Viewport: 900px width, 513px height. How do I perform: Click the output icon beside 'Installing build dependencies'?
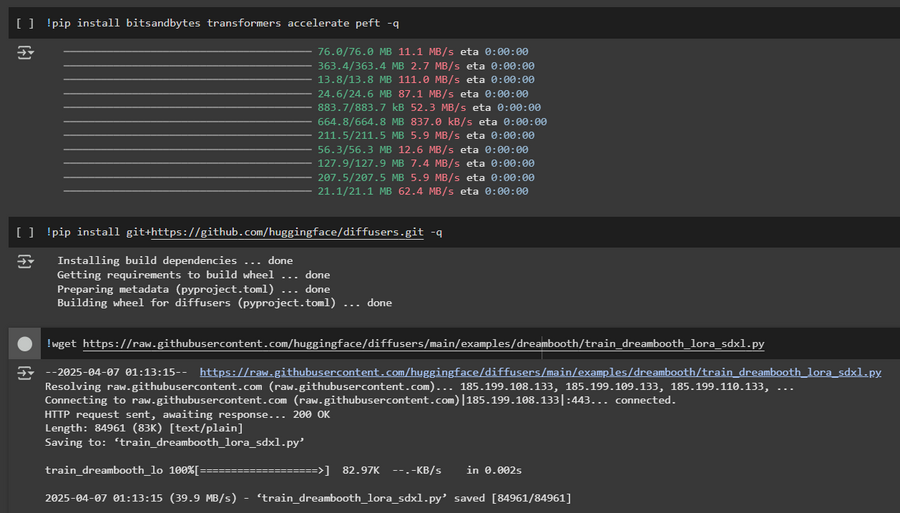coord(25,261)
